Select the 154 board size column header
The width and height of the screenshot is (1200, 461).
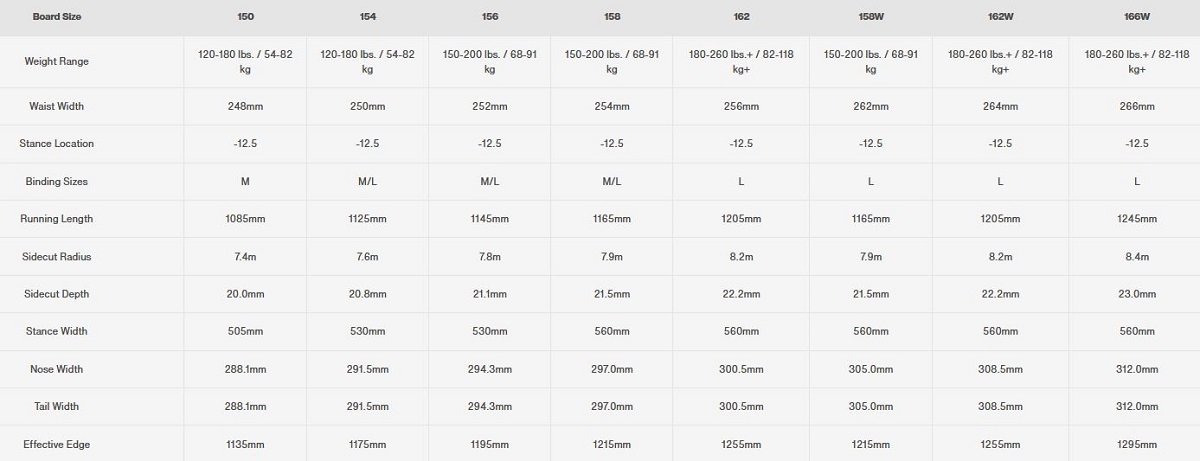367,17
